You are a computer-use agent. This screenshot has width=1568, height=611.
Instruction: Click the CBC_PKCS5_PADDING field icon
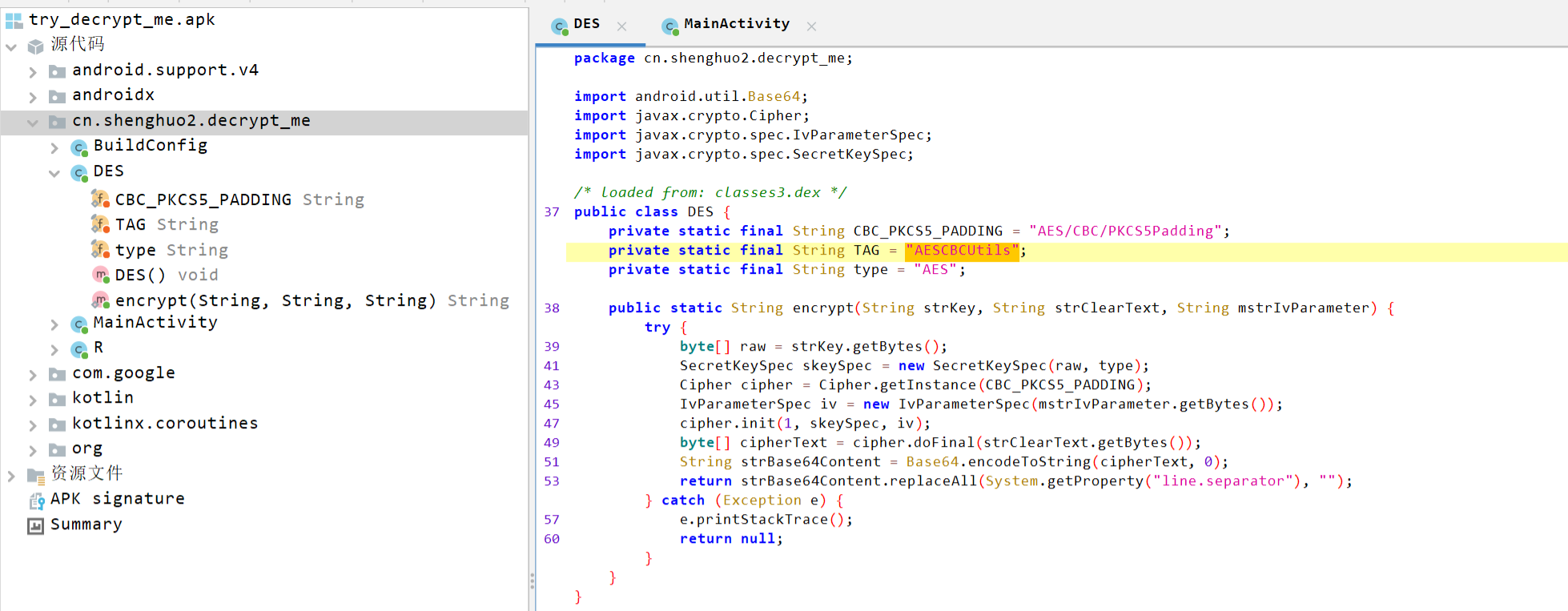click(100, 199)
